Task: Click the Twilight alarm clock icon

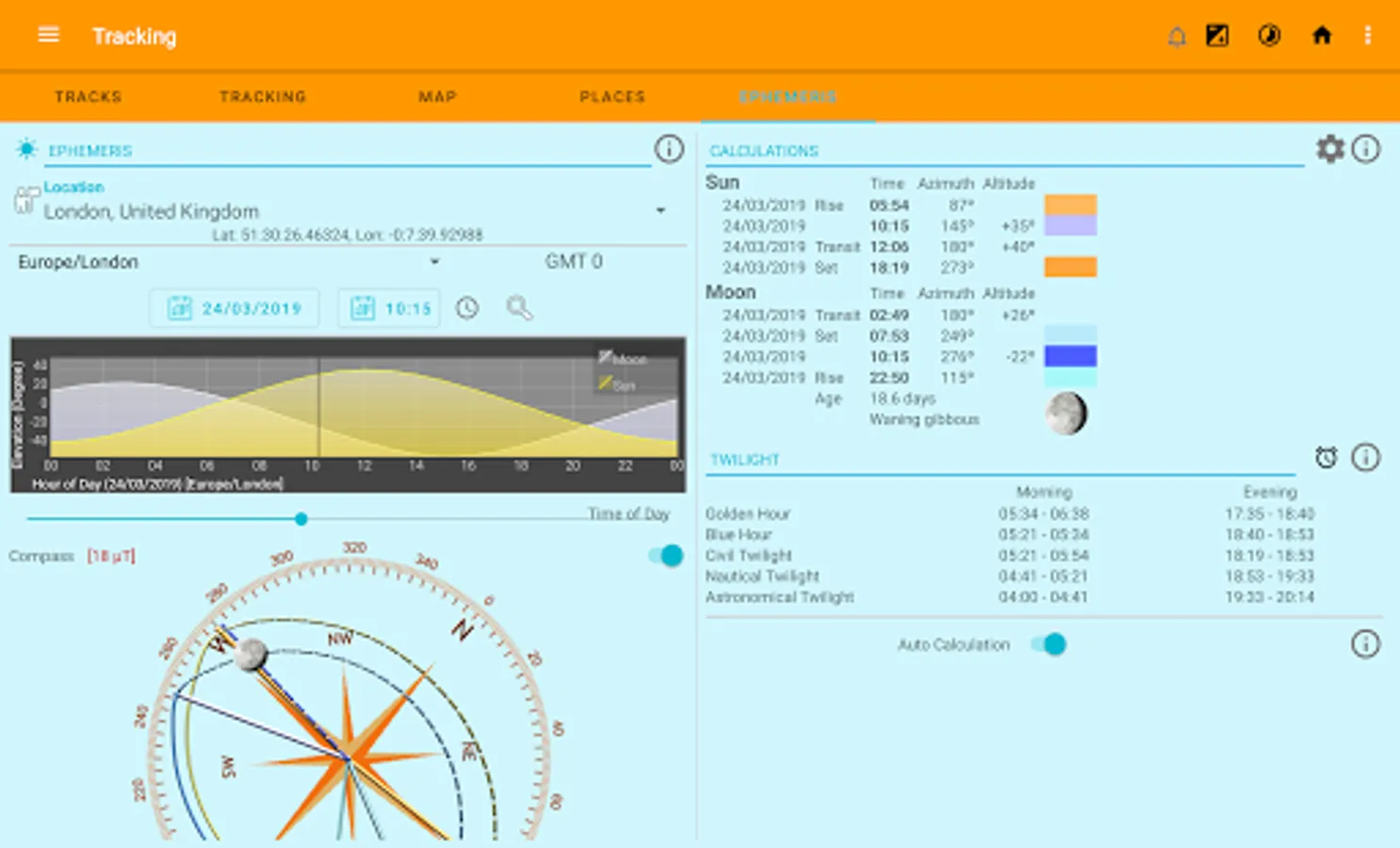Action: 1327,458
